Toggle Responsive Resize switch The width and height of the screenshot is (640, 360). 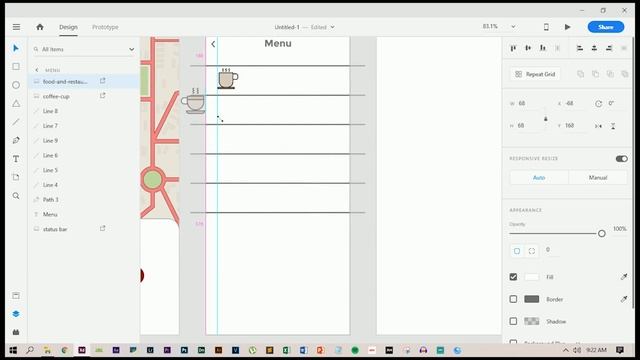pyautogui.click(x=622, y=158)
